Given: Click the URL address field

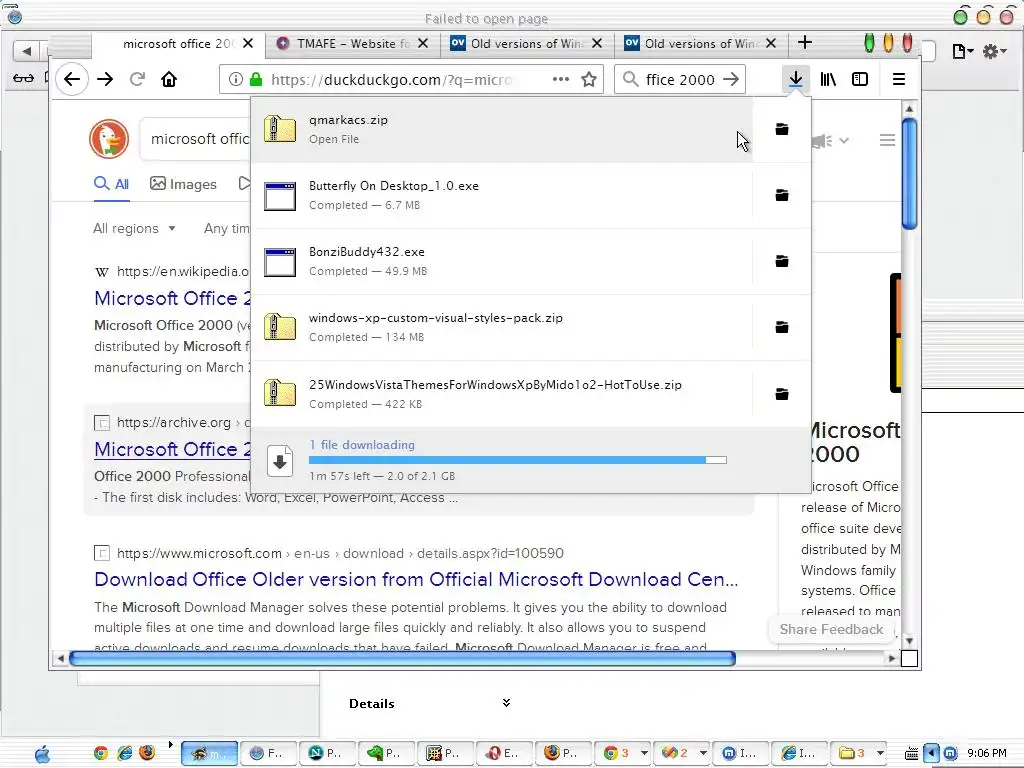Looking at the screenshot, I should [393, 80].
